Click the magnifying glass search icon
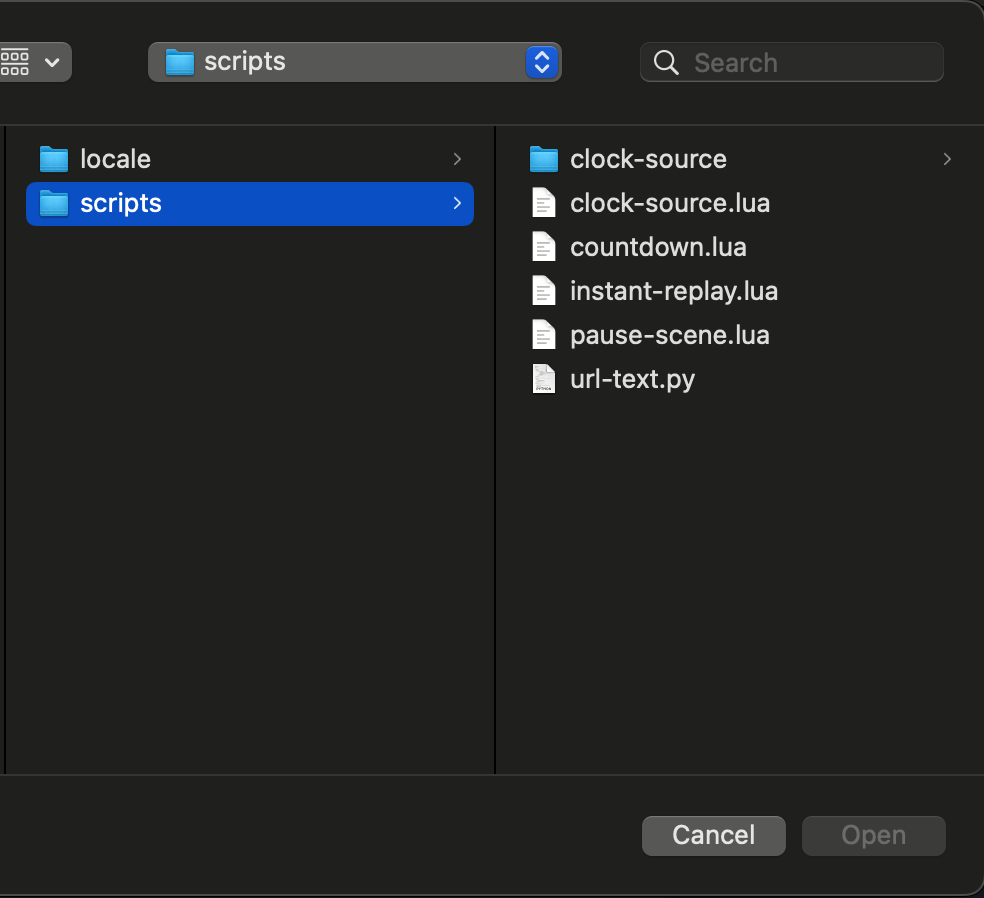This screenshot has height=898, width=984. [666, 63]
